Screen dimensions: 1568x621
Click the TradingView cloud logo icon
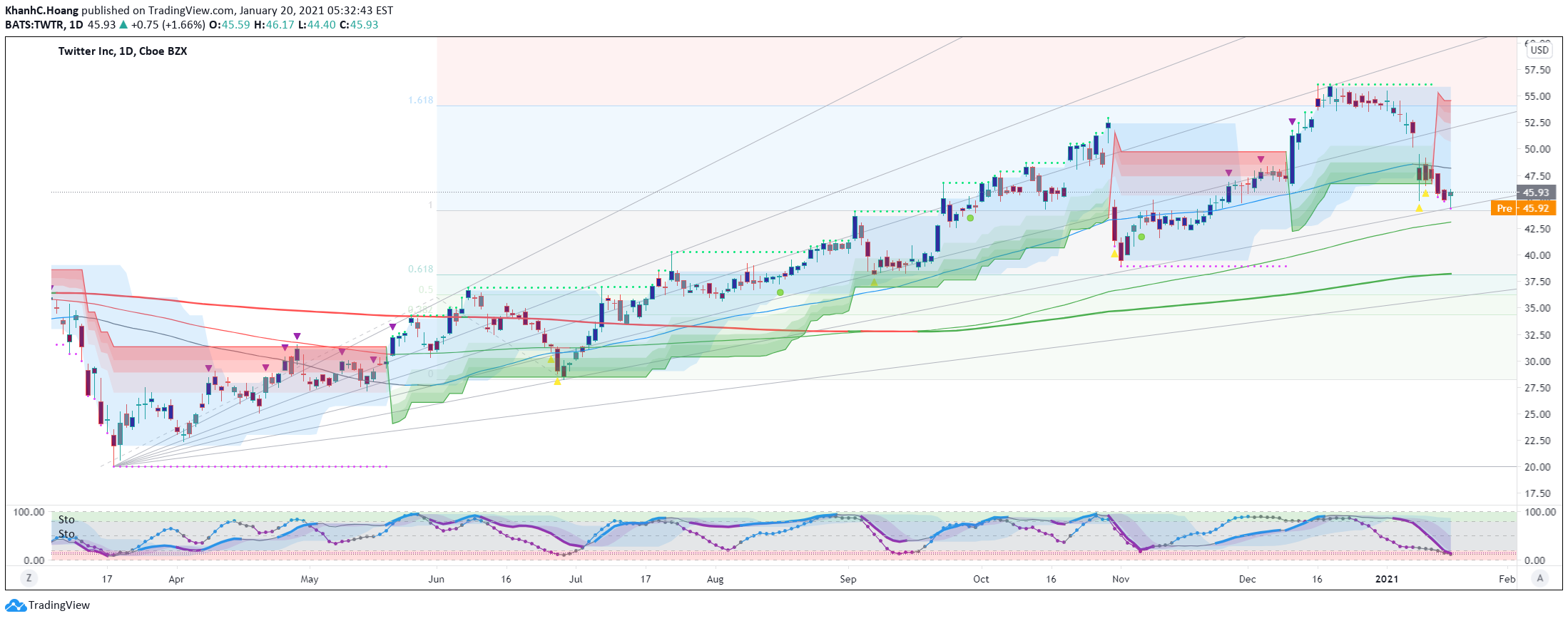pos(16,605)
